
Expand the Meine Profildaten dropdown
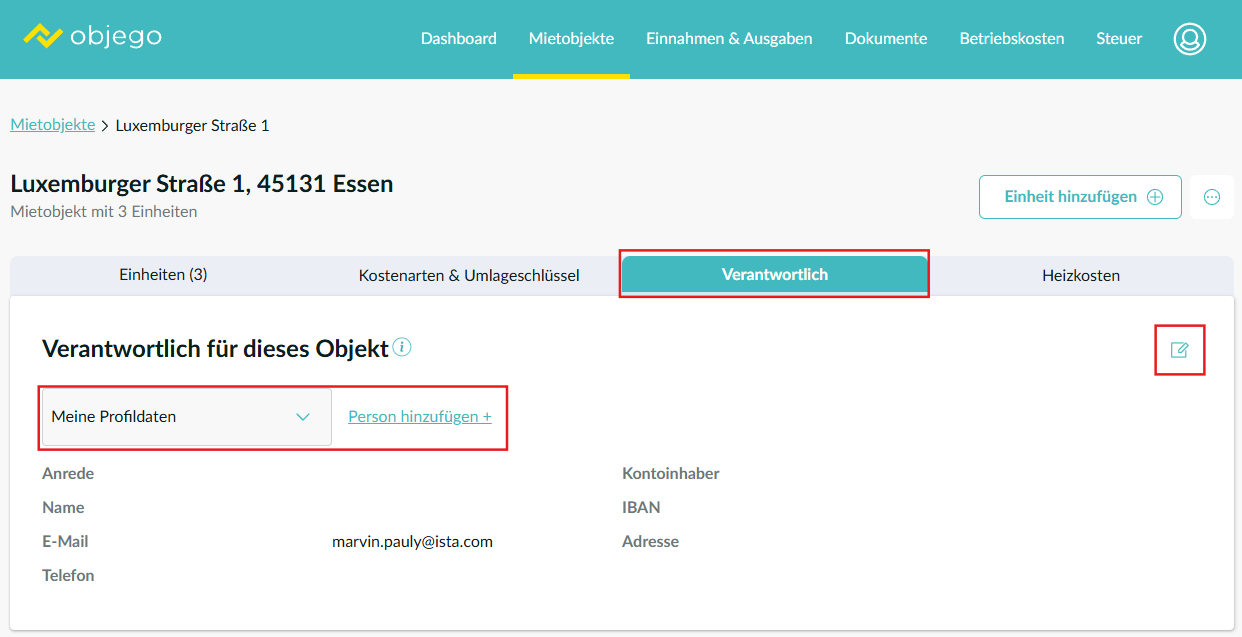tap(186, 417)
